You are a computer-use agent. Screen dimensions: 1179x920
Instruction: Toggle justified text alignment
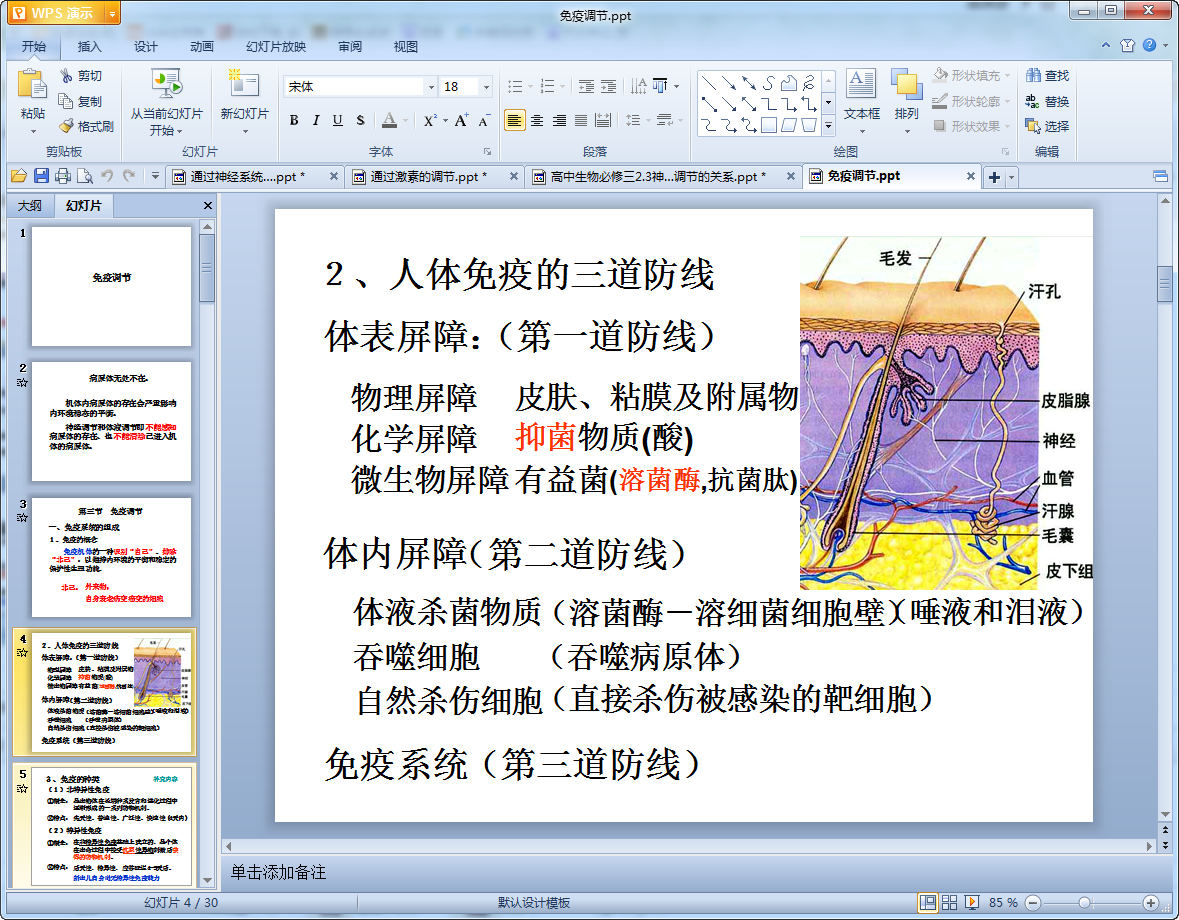tap(581, 120)
